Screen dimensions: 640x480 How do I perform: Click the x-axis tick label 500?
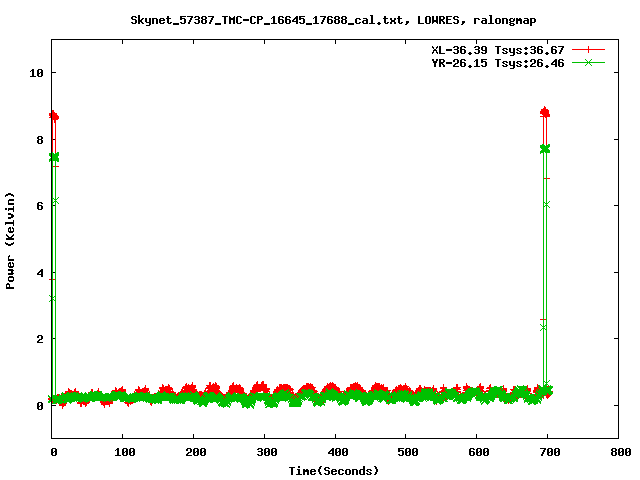coord(408,452)
